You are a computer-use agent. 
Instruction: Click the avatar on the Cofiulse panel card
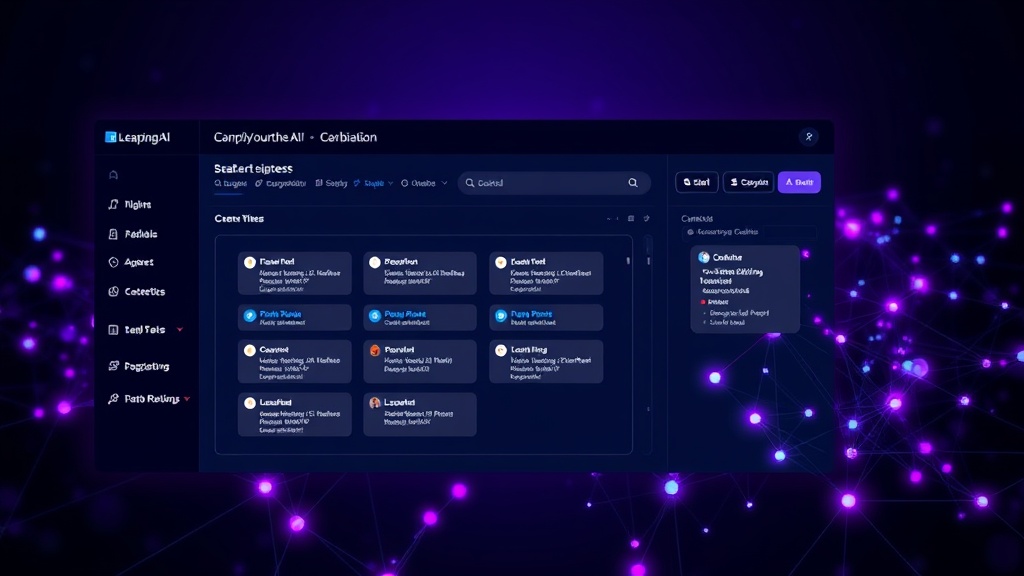click(704, 257)
